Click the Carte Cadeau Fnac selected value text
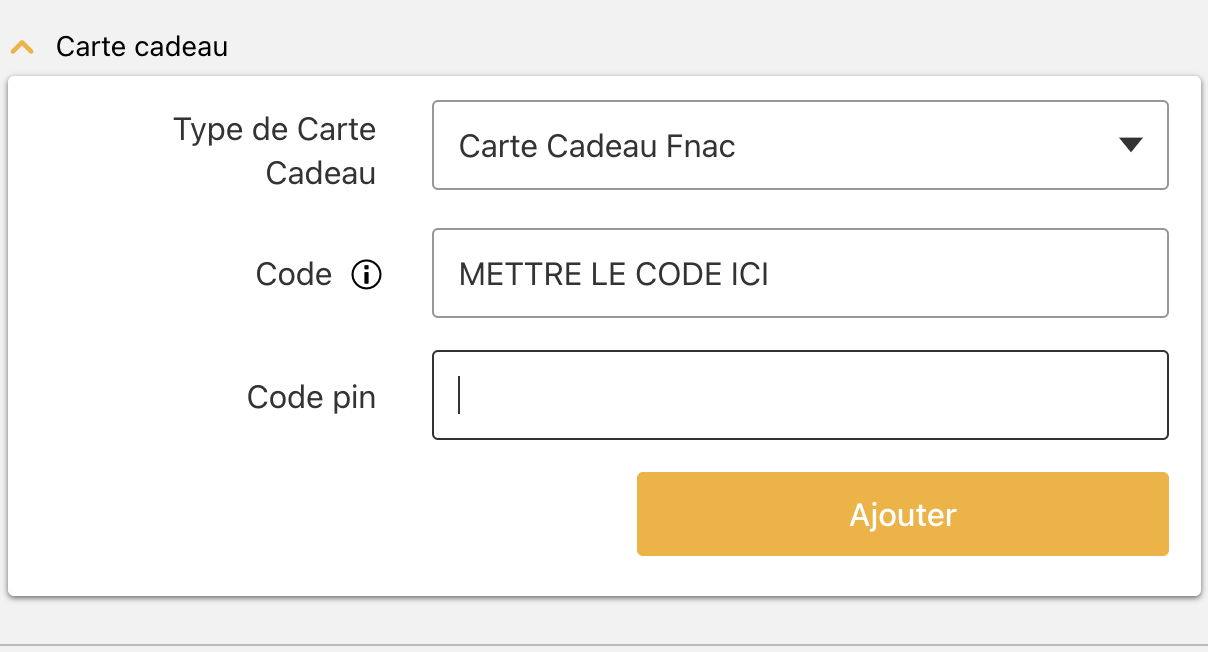The width and height of the screenshot is (1208, 652). [597, 147]
